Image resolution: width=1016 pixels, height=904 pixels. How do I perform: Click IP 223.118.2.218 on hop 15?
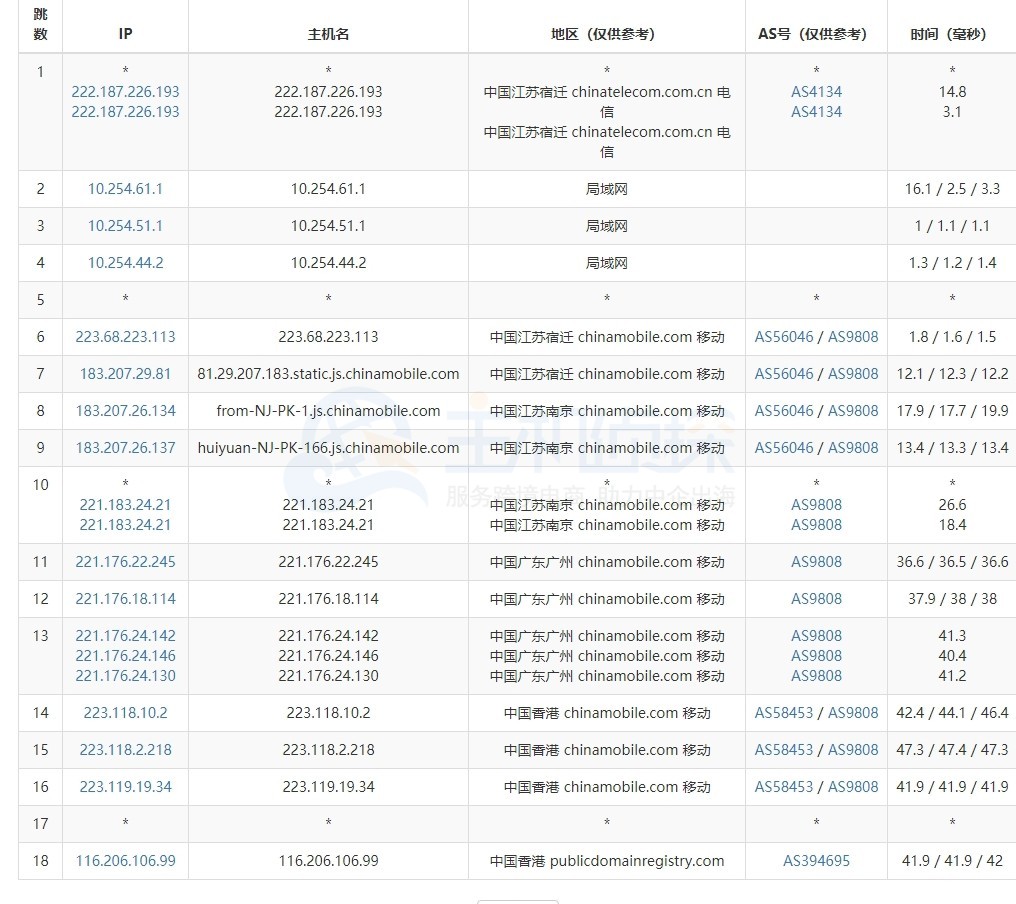pos(124,749)
